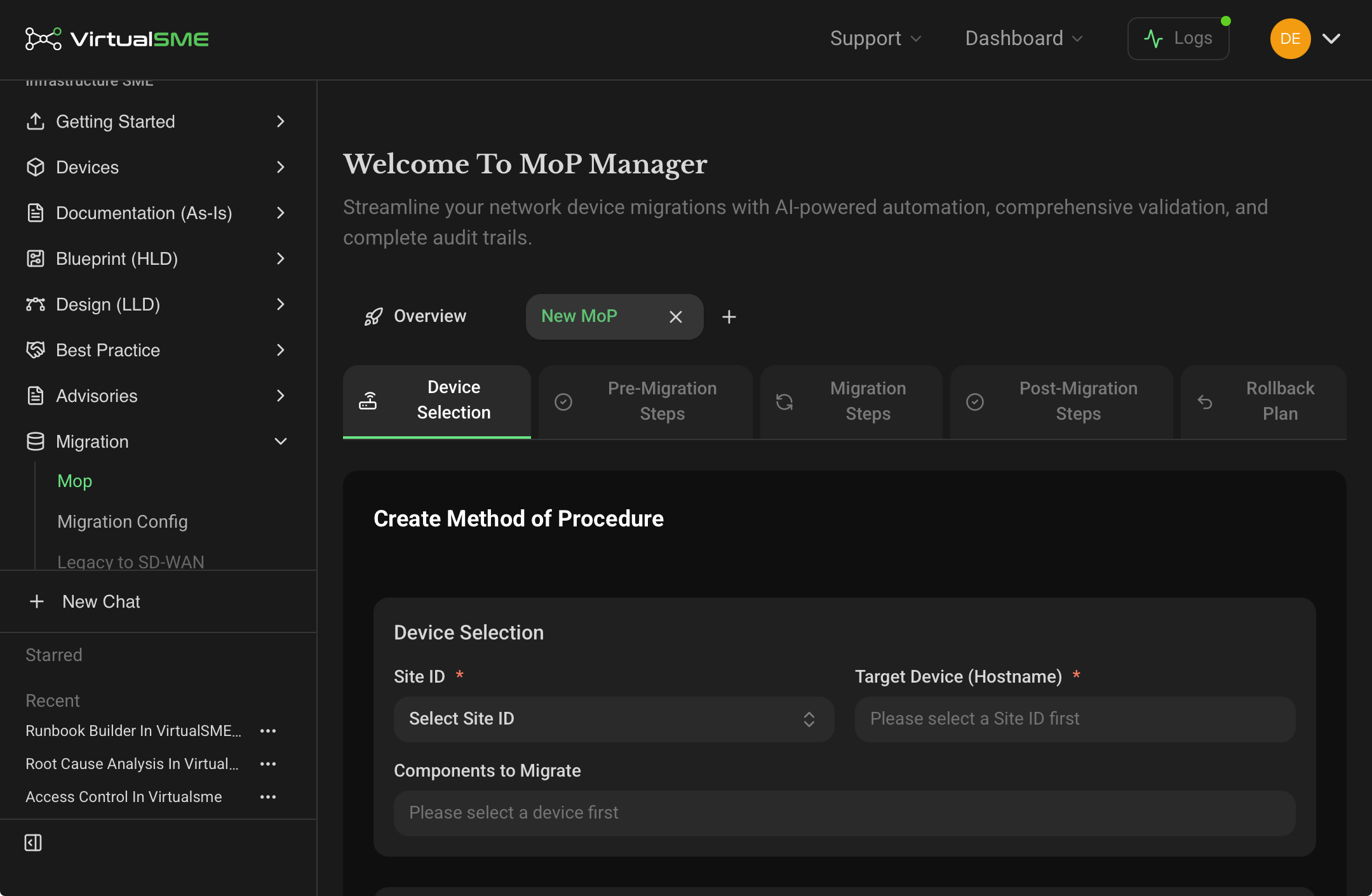
Task: Open Root Cause Analysis In Virtual chat
Action: pyautogui.click(x=132, y=764)
